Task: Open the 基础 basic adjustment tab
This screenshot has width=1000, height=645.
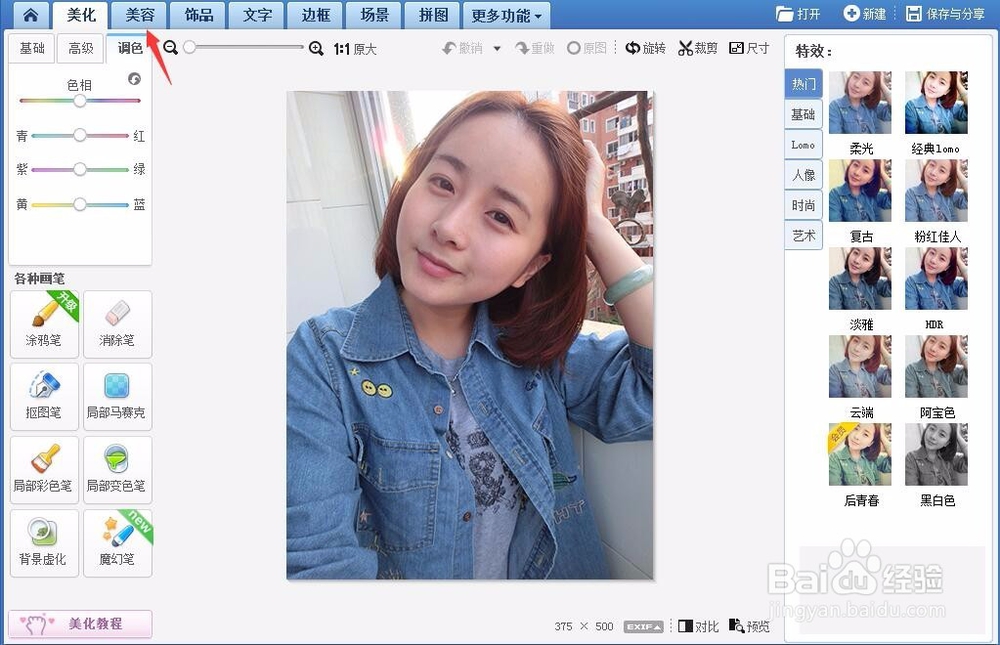Action: 32,48
